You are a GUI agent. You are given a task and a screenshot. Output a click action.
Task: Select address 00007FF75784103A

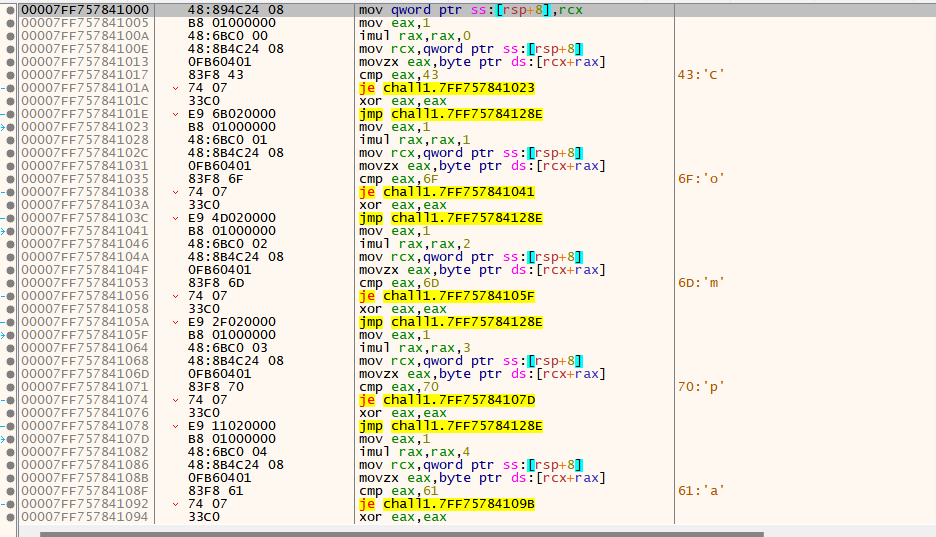(x=85, y=205)
